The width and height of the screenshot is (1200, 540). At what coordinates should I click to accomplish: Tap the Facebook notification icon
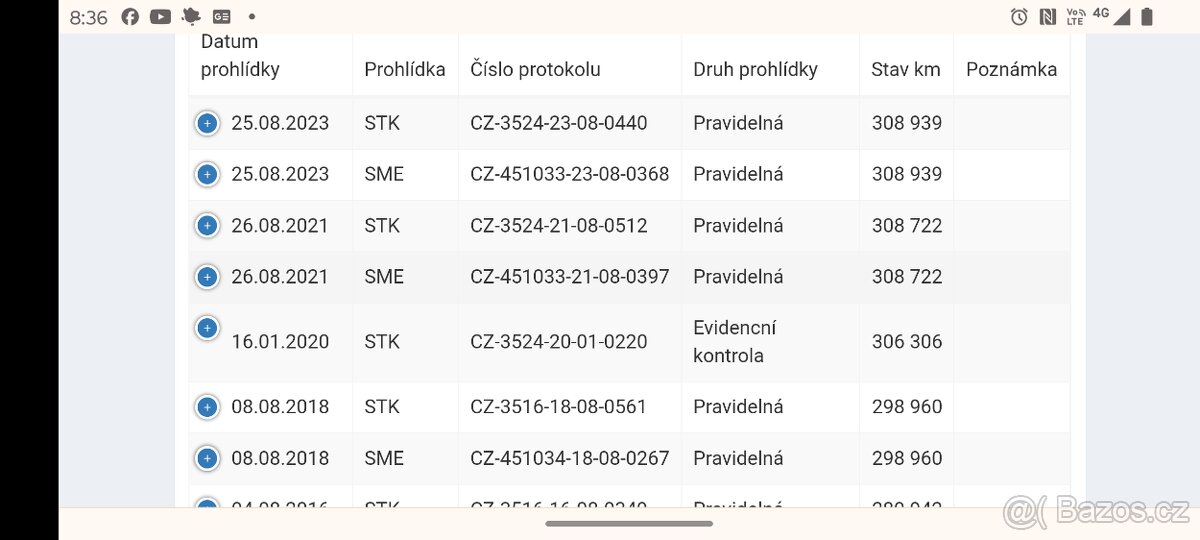coord(130,17)
